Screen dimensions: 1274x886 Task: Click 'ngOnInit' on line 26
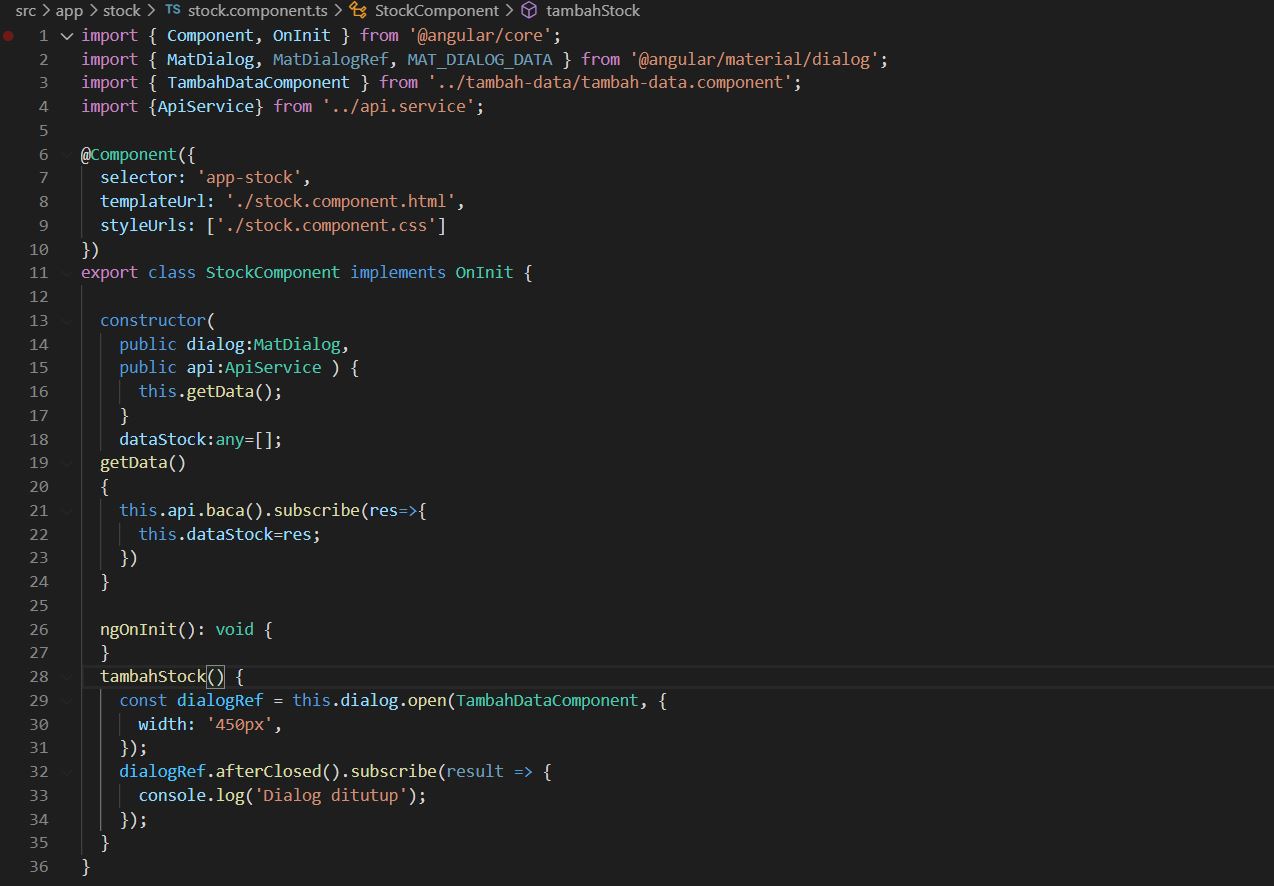[139, 629]
